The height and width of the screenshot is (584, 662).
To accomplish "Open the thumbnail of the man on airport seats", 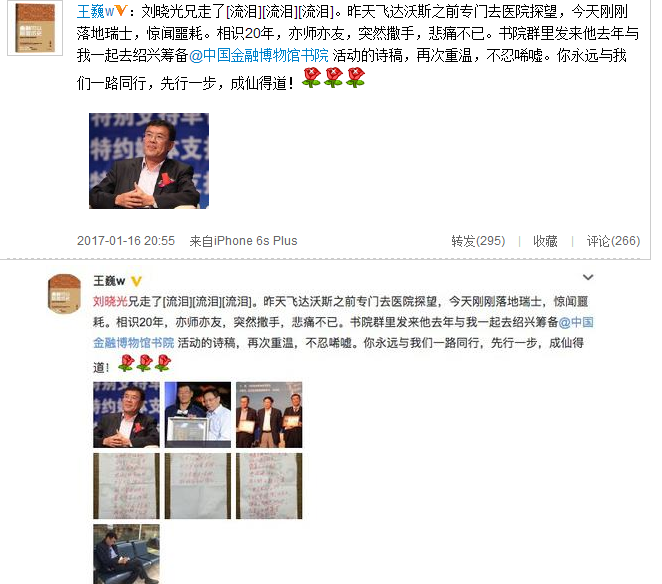I will pos(126,554).
